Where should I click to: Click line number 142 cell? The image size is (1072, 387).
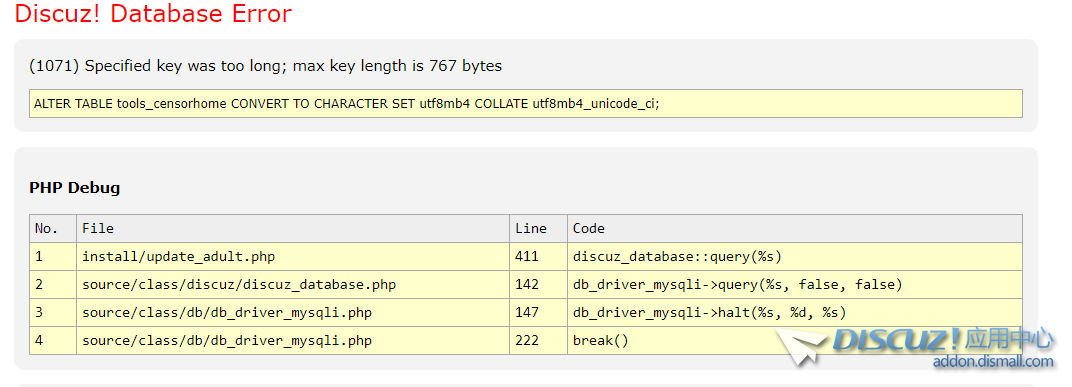tap(538, 284)
